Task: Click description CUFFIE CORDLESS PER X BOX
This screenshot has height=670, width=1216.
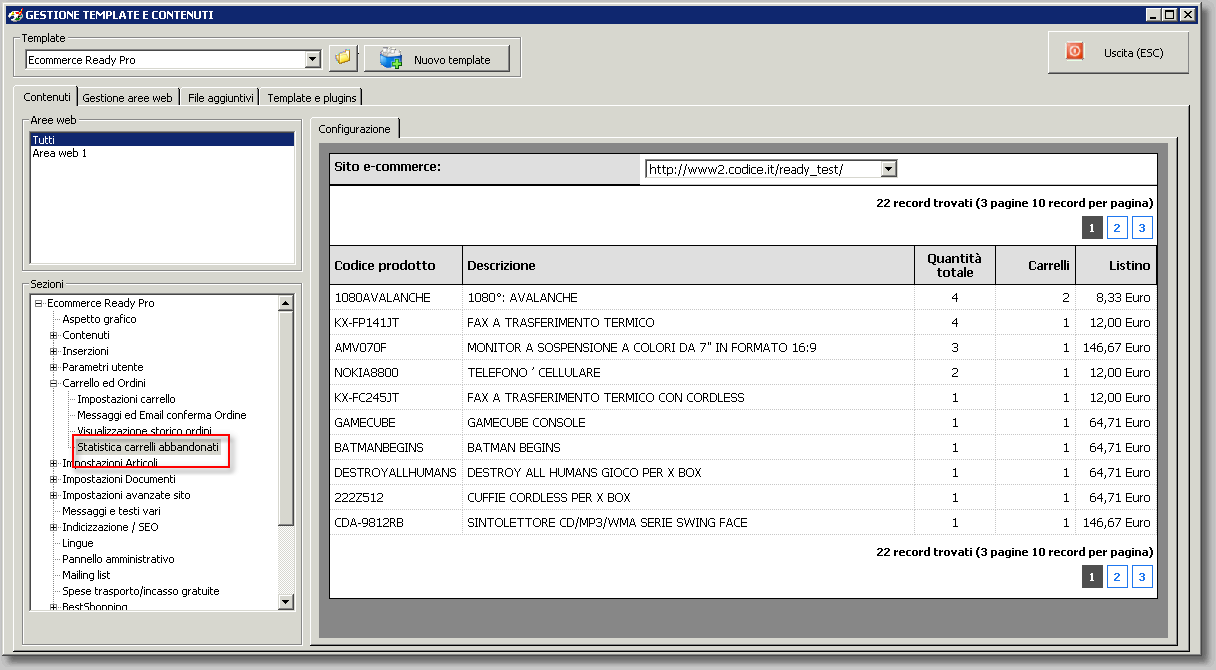Action: click(549, 497)
